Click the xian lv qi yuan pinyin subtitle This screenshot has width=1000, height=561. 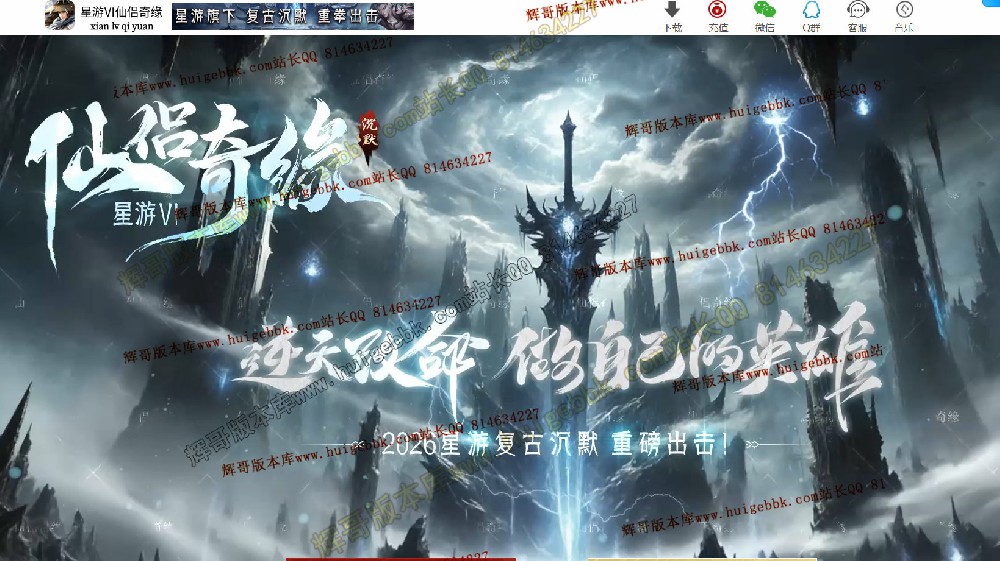tap(122, 26)
